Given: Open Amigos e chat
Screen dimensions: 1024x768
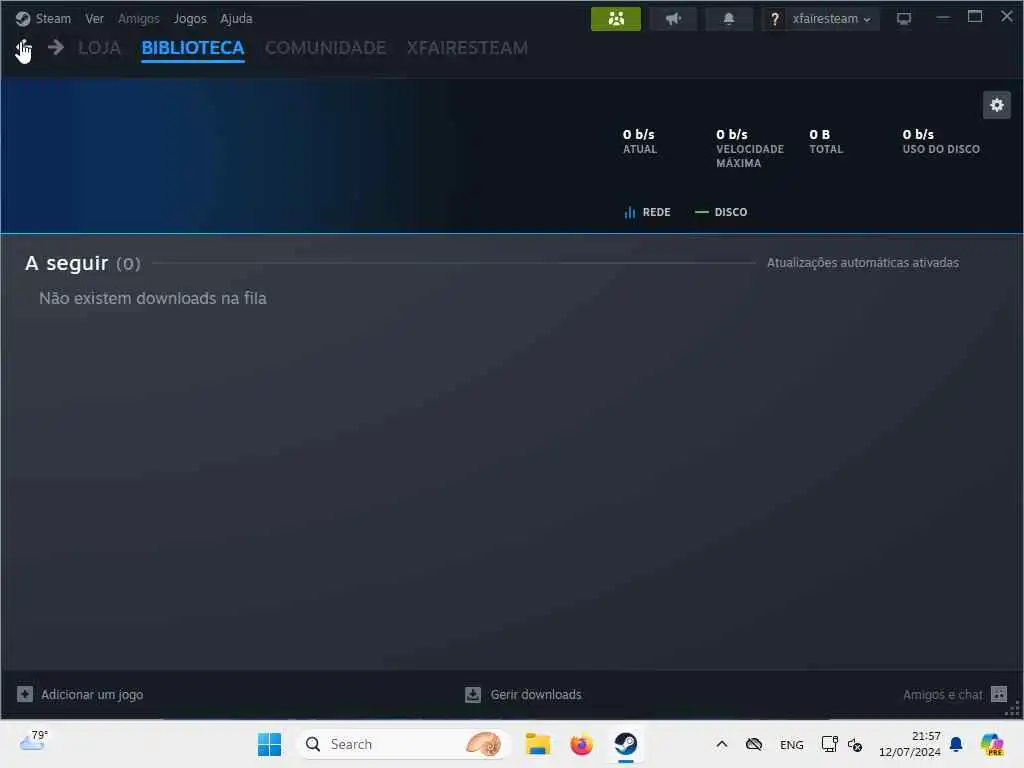Looking at the screenshot, I should pos(942,694).
